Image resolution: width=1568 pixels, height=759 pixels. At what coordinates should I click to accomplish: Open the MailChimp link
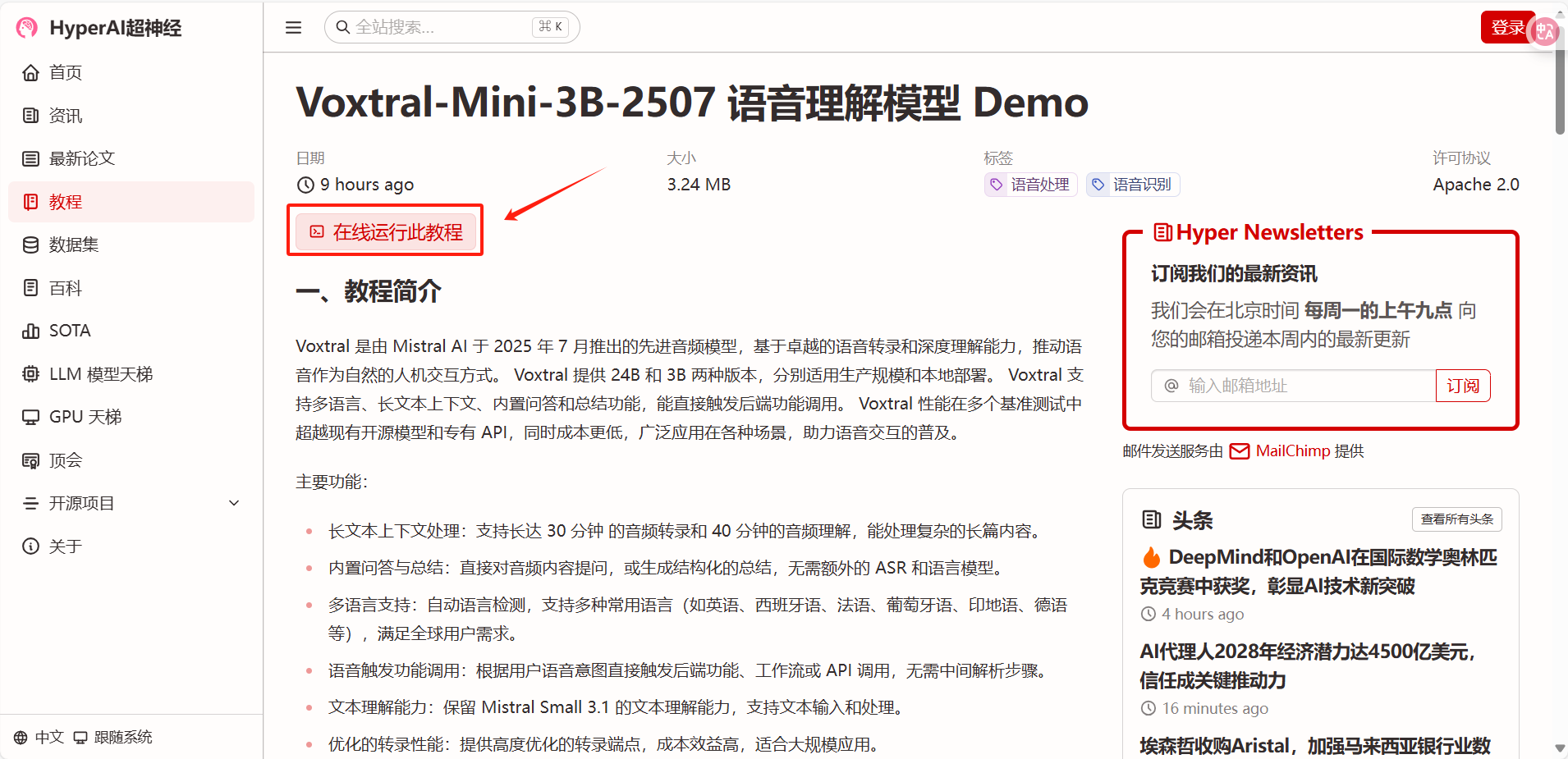pos(1292,451)
